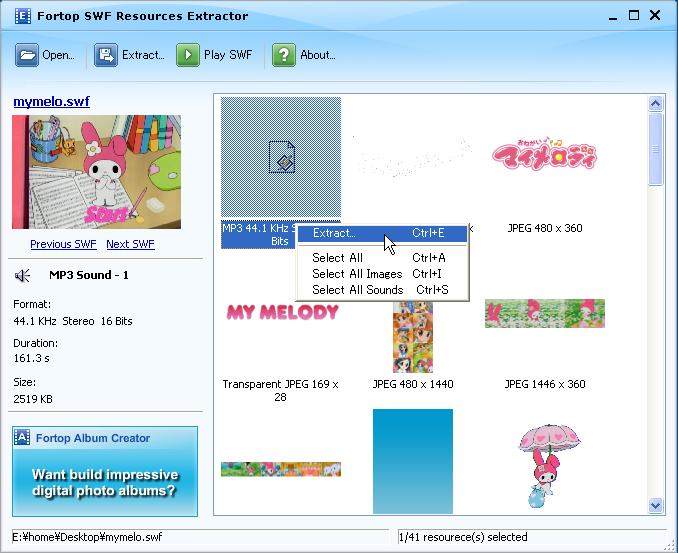
Task: Select the My Melody umbrella thumbnail
Action: click(x=549, y=466)
